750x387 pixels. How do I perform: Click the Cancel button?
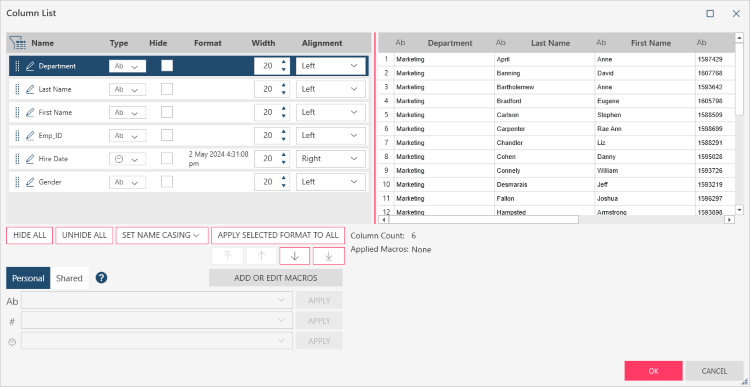(x=714, y=371)
